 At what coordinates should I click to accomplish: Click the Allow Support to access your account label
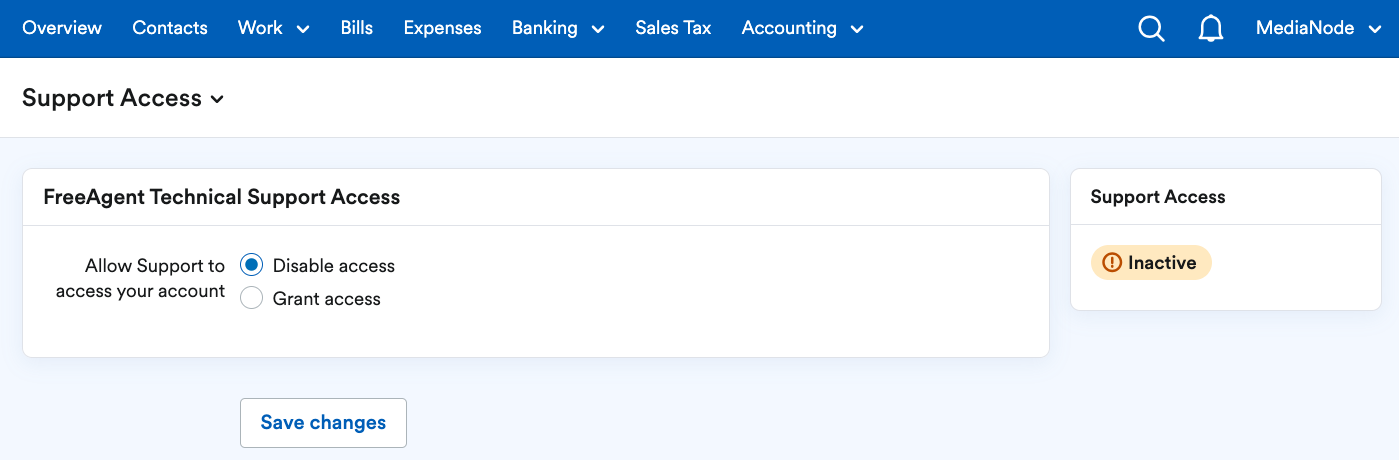tap(141, 278)
